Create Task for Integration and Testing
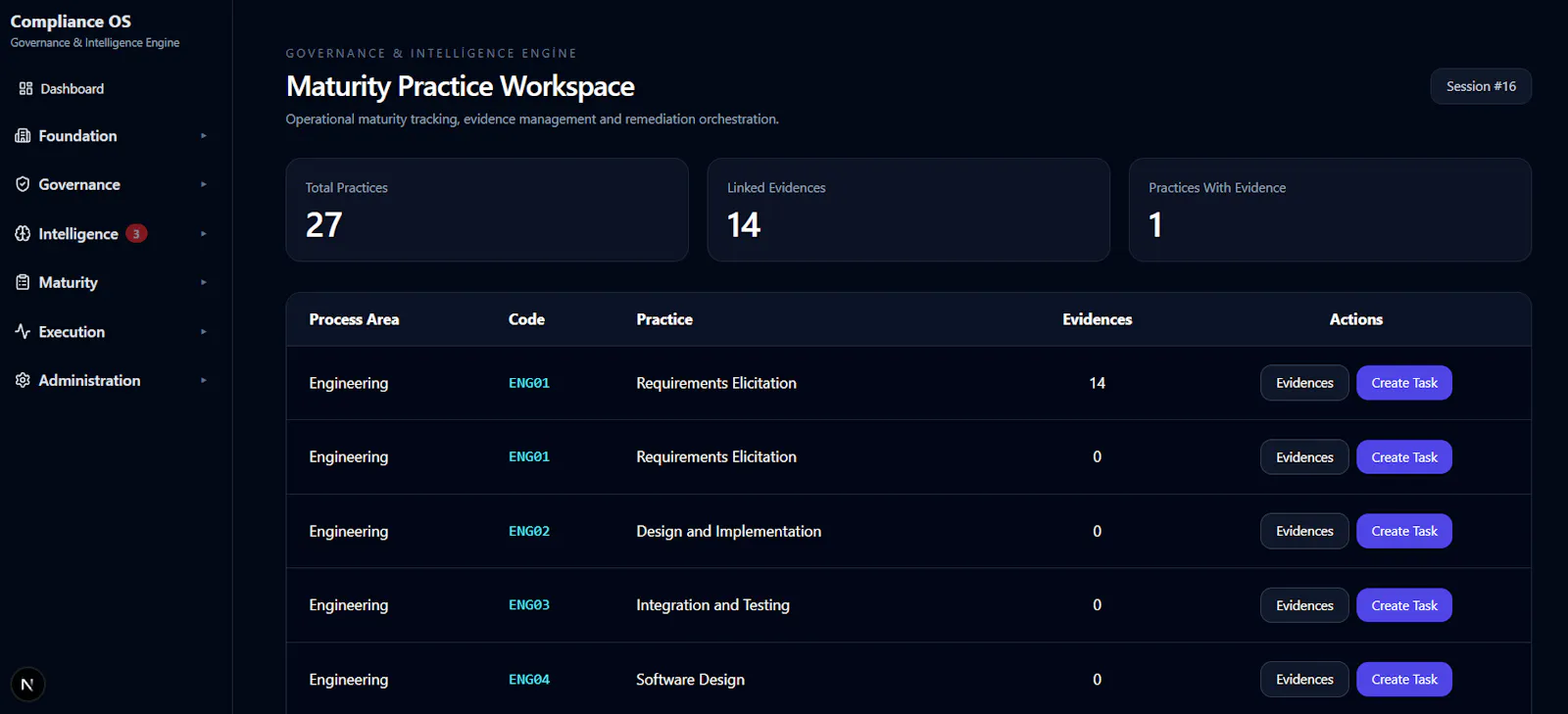This screenshot has width=1568, height=714. coord(1404,605)
